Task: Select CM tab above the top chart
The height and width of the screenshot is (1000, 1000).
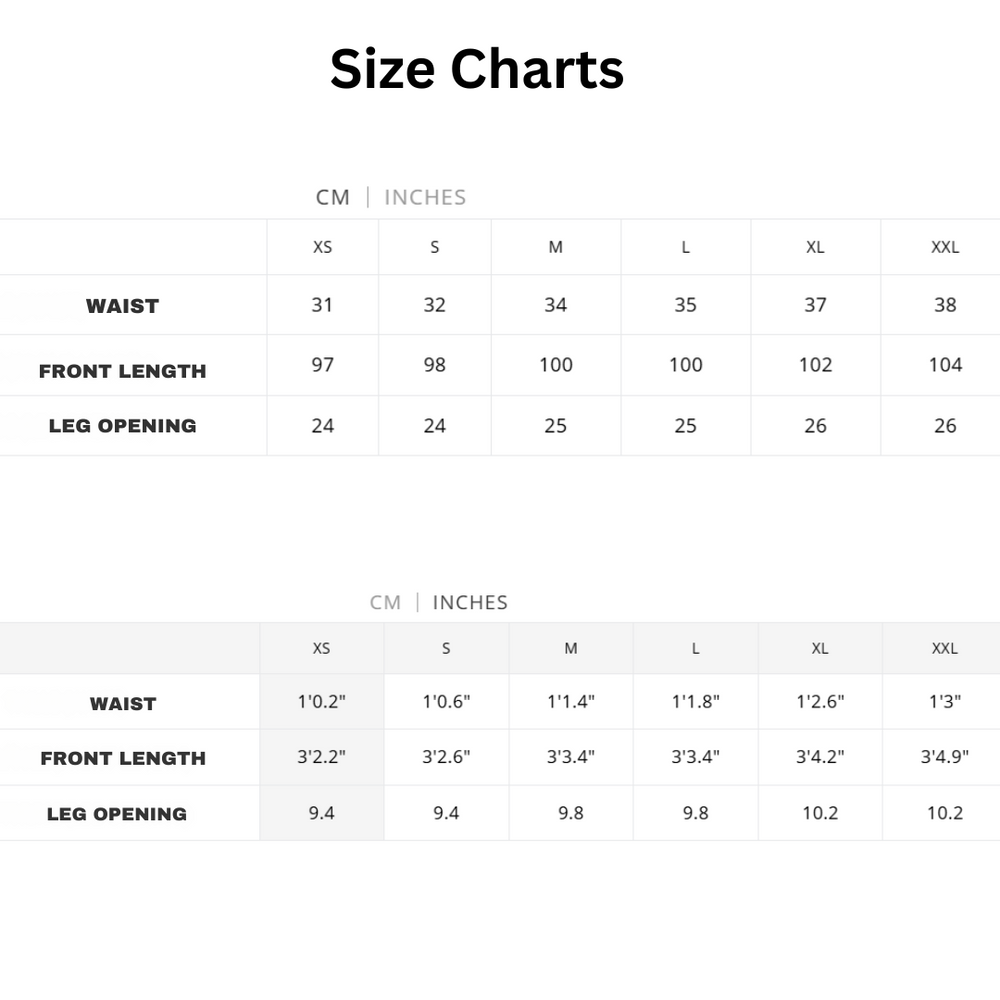Action: pyautogui.click(x=333, y=197)
